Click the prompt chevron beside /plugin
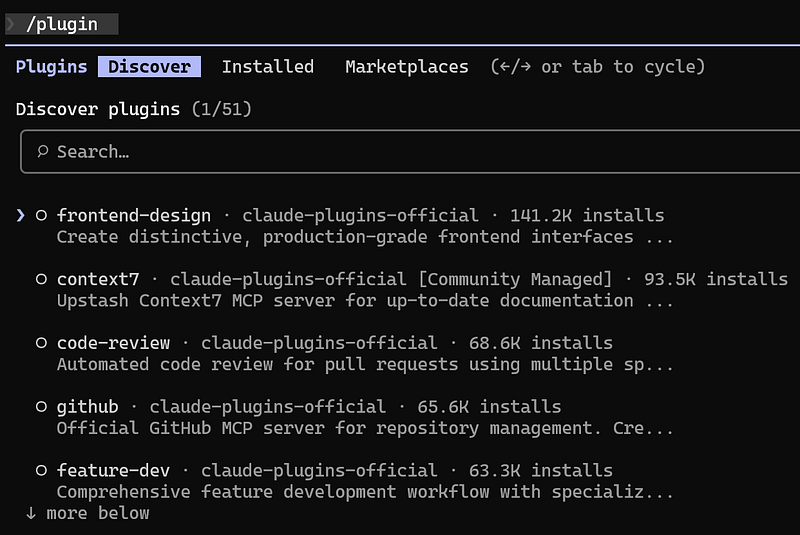The height and width of the screenshot is (535, 800). pos(12,24)
